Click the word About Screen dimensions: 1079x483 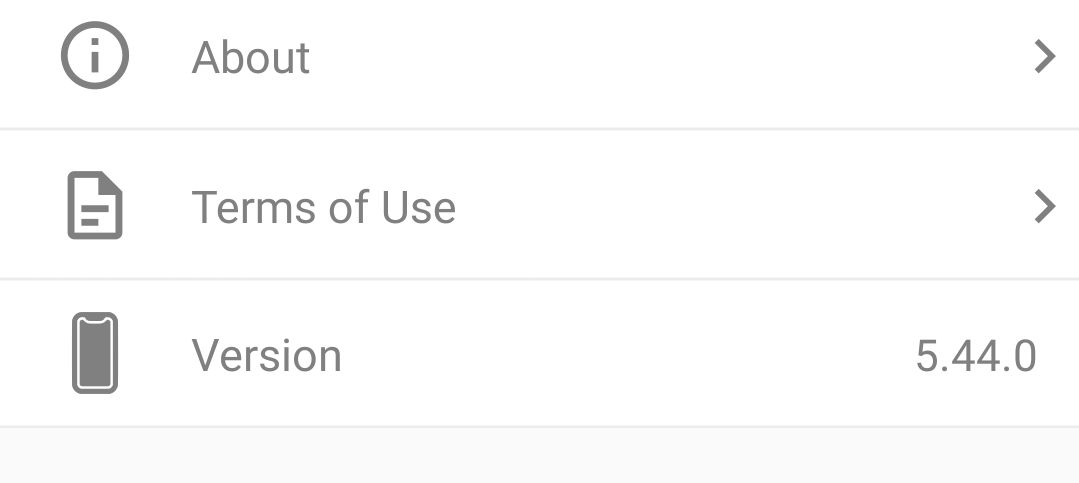(251, 58)
